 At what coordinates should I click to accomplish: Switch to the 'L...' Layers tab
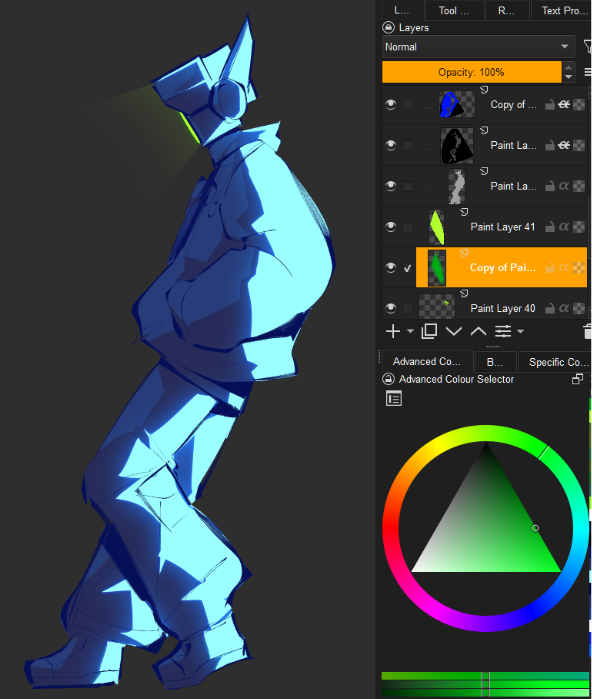pyautogui.click(x=402, y=11)
